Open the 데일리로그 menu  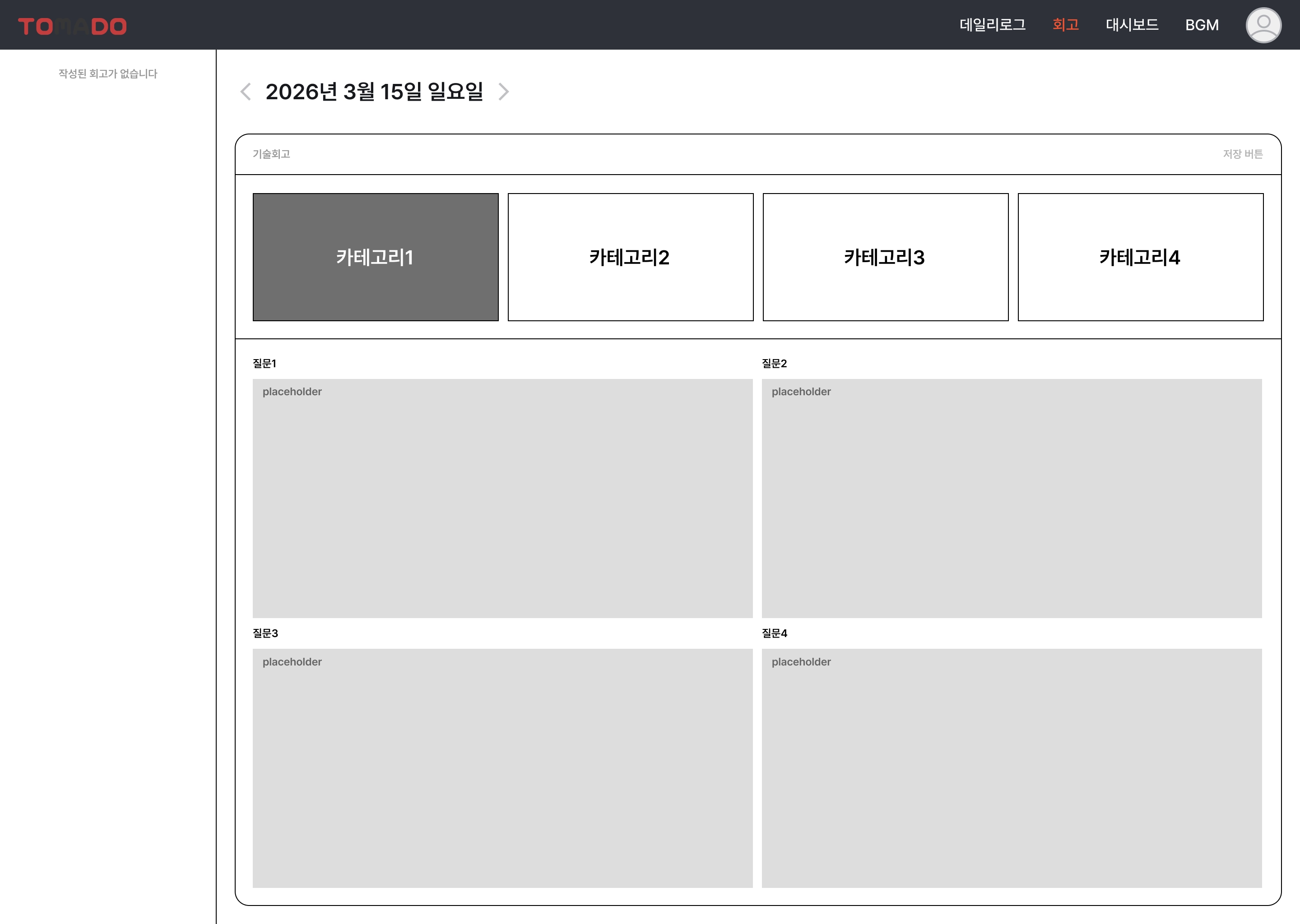pyautogui.click(x=992, y=25)
